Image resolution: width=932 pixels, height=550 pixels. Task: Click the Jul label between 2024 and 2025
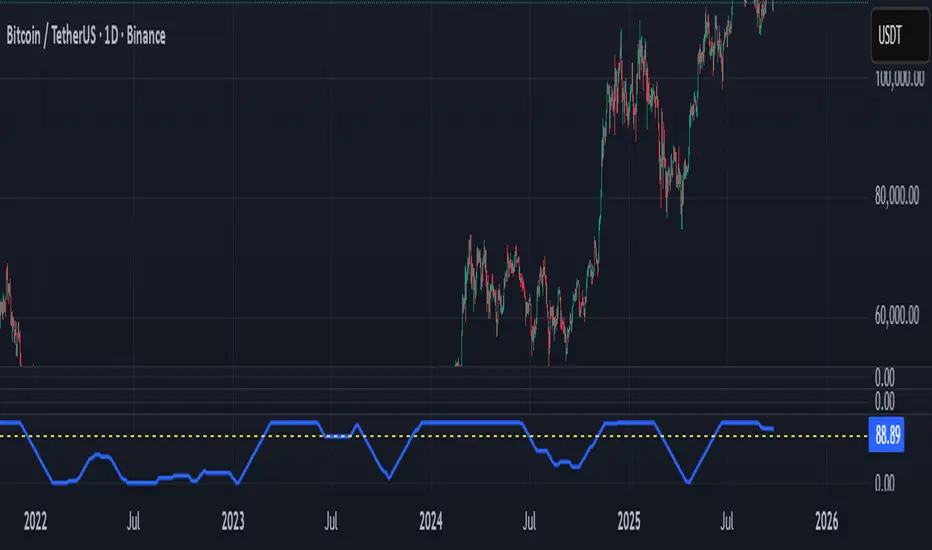[531, 521]
